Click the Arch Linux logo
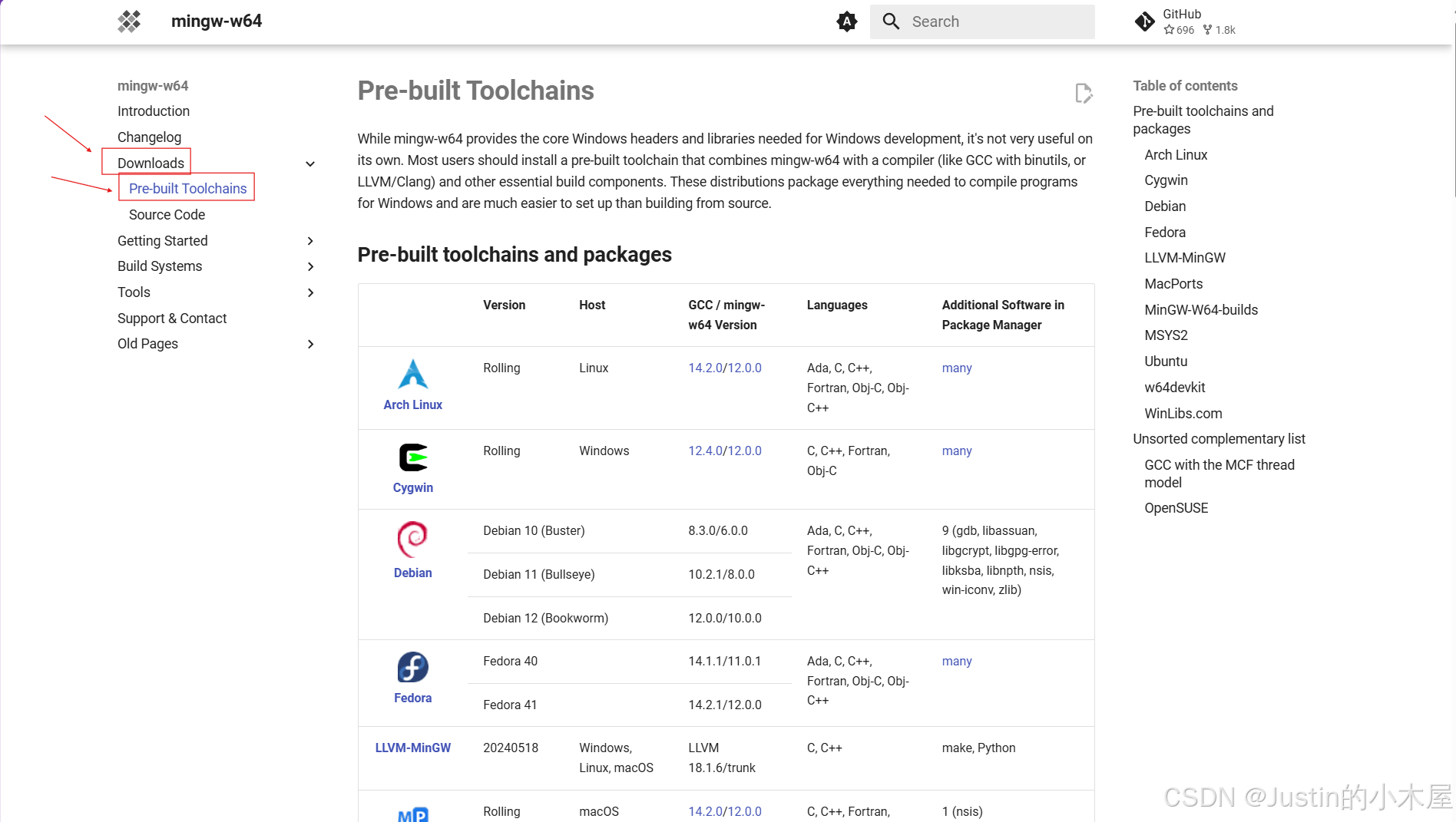 point(413,374)
